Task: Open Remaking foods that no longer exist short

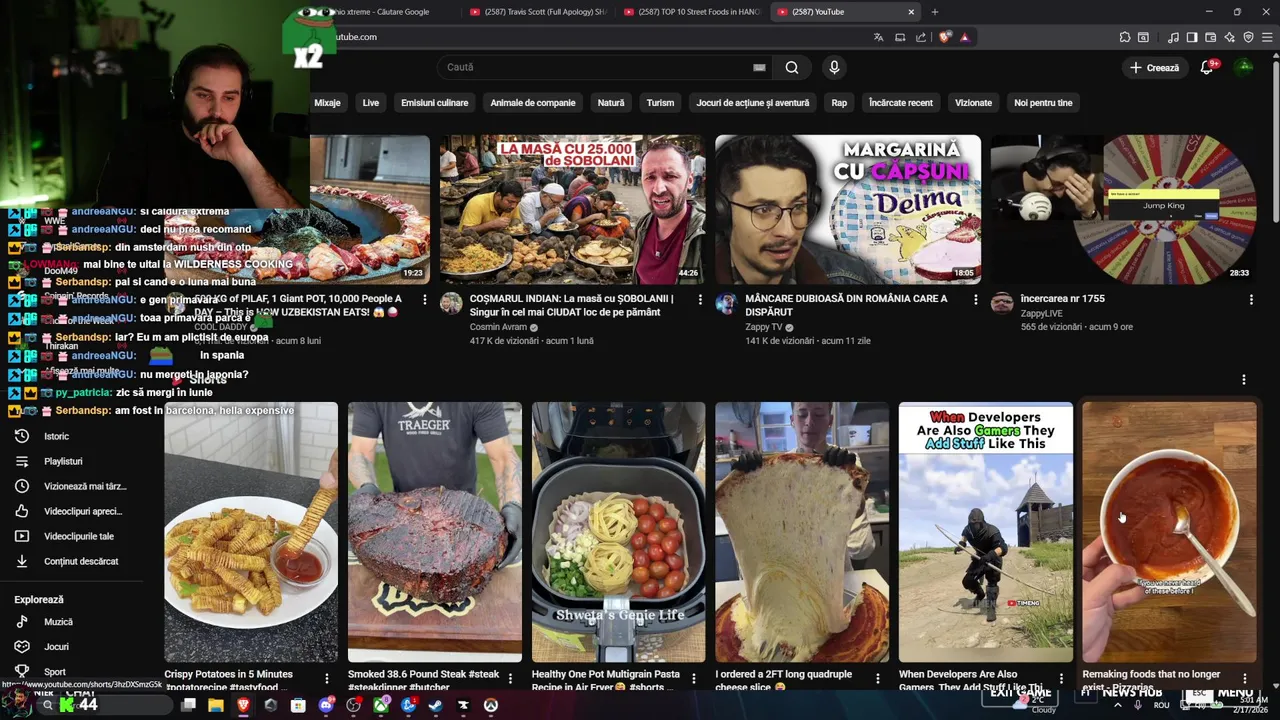Action: [1169, 532]
